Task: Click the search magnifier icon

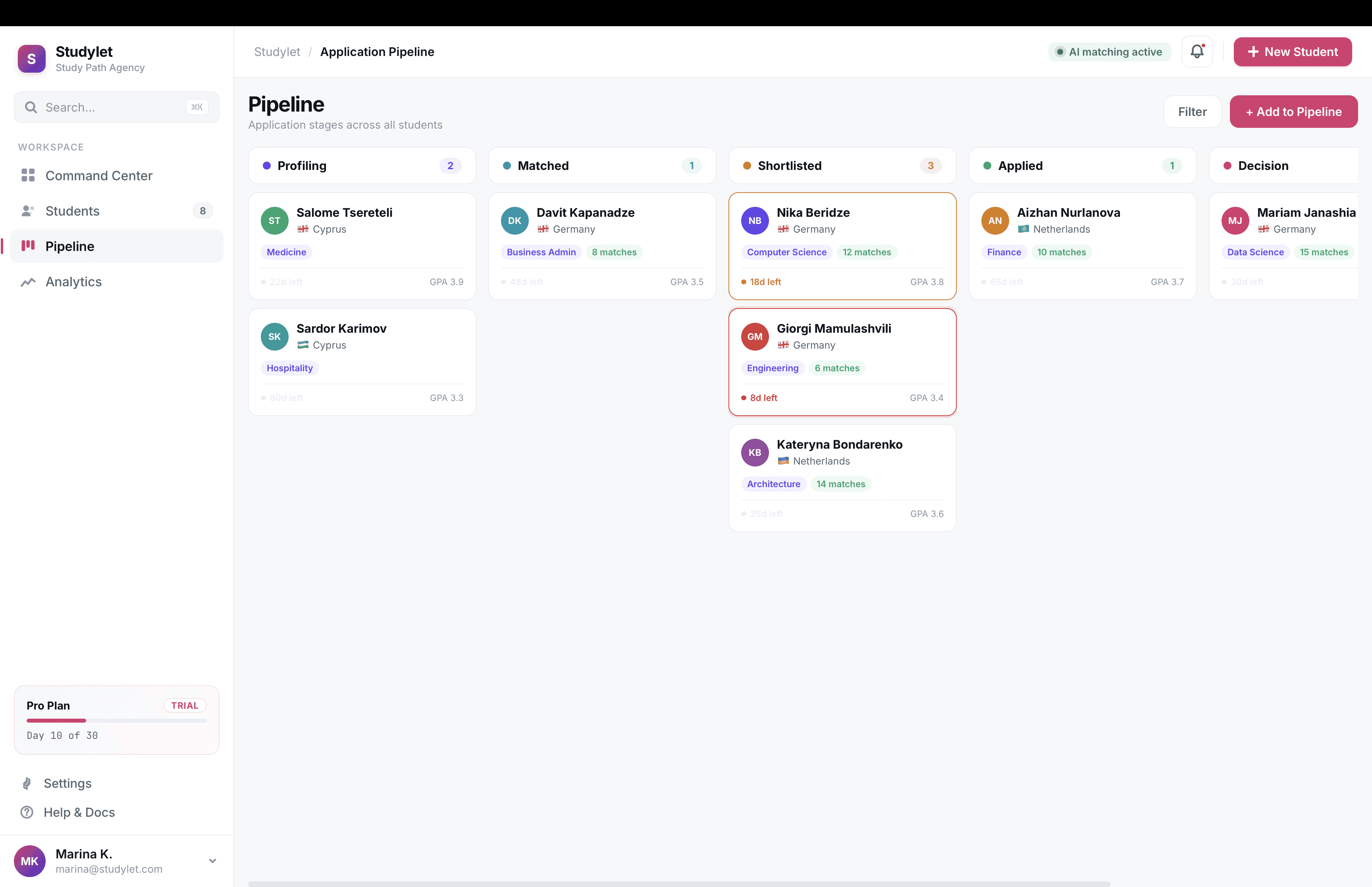Action: pyautogui.click(x=31, y=107)
